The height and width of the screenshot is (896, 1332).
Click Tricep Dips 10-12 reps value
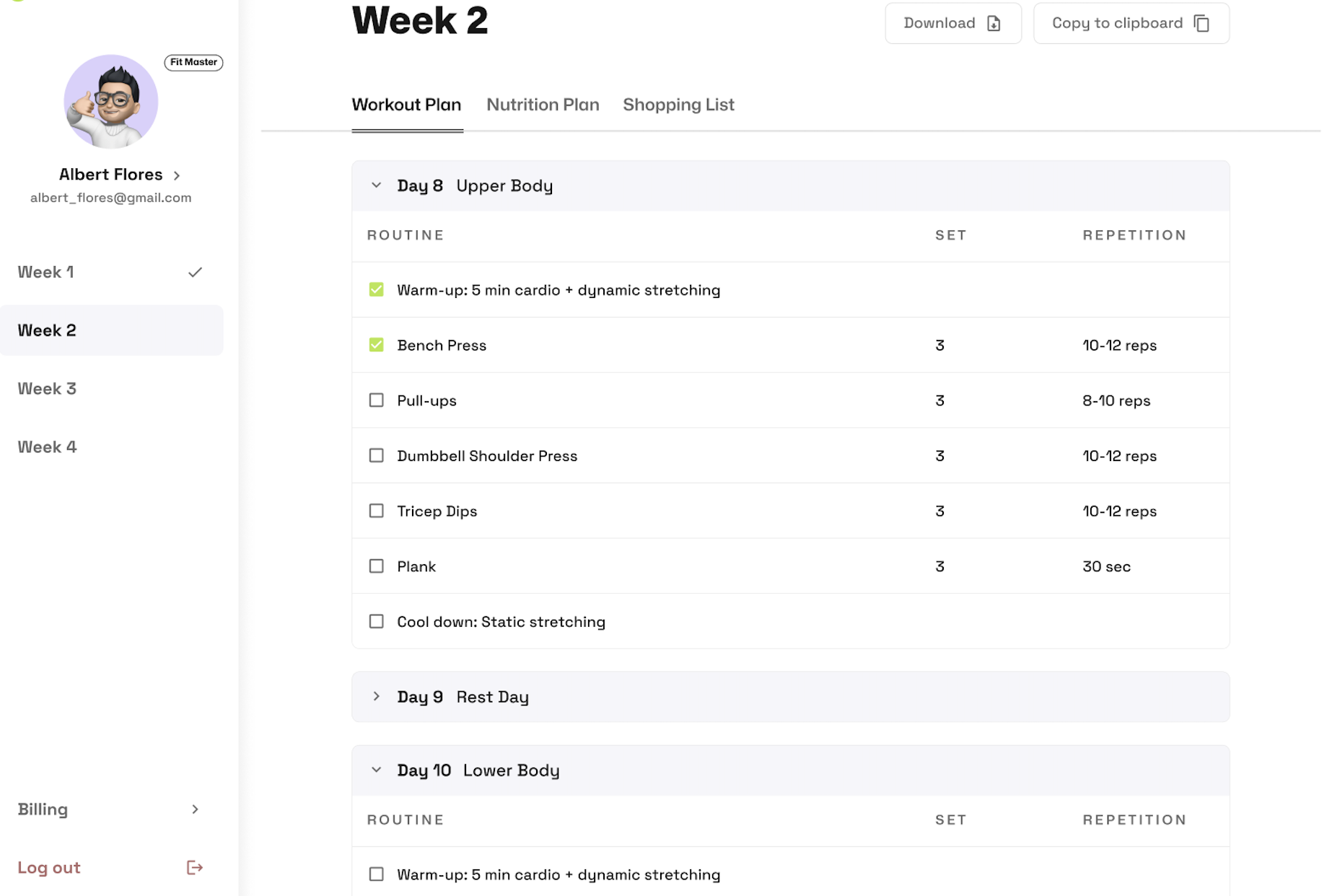pyautogui.click(x=1119, y=511)
